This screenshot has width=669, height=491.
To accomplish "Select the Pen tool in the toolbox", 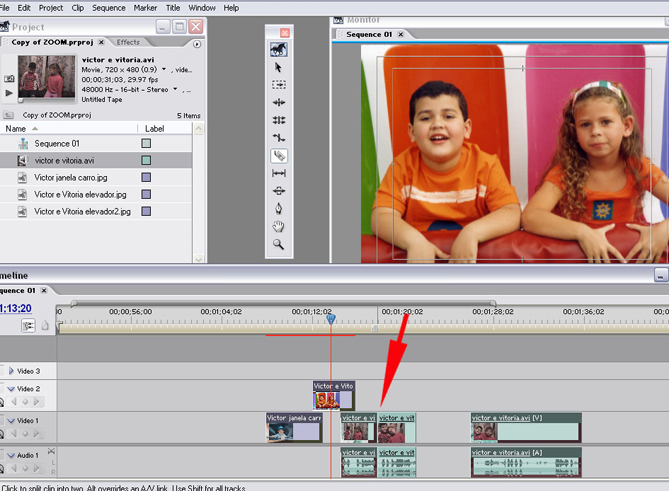I will pos(279,209).
